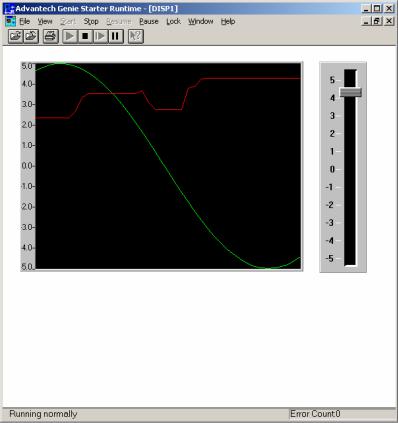Open the View menu
398x423 pixels.
point(45,22)
